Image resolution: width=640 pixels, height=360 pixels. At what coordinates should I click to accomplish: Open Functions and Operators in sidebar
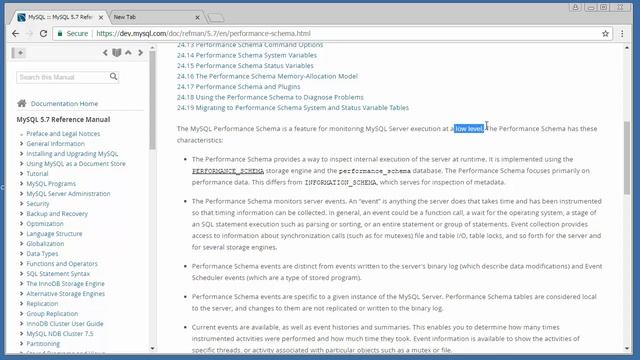point(62,264)
